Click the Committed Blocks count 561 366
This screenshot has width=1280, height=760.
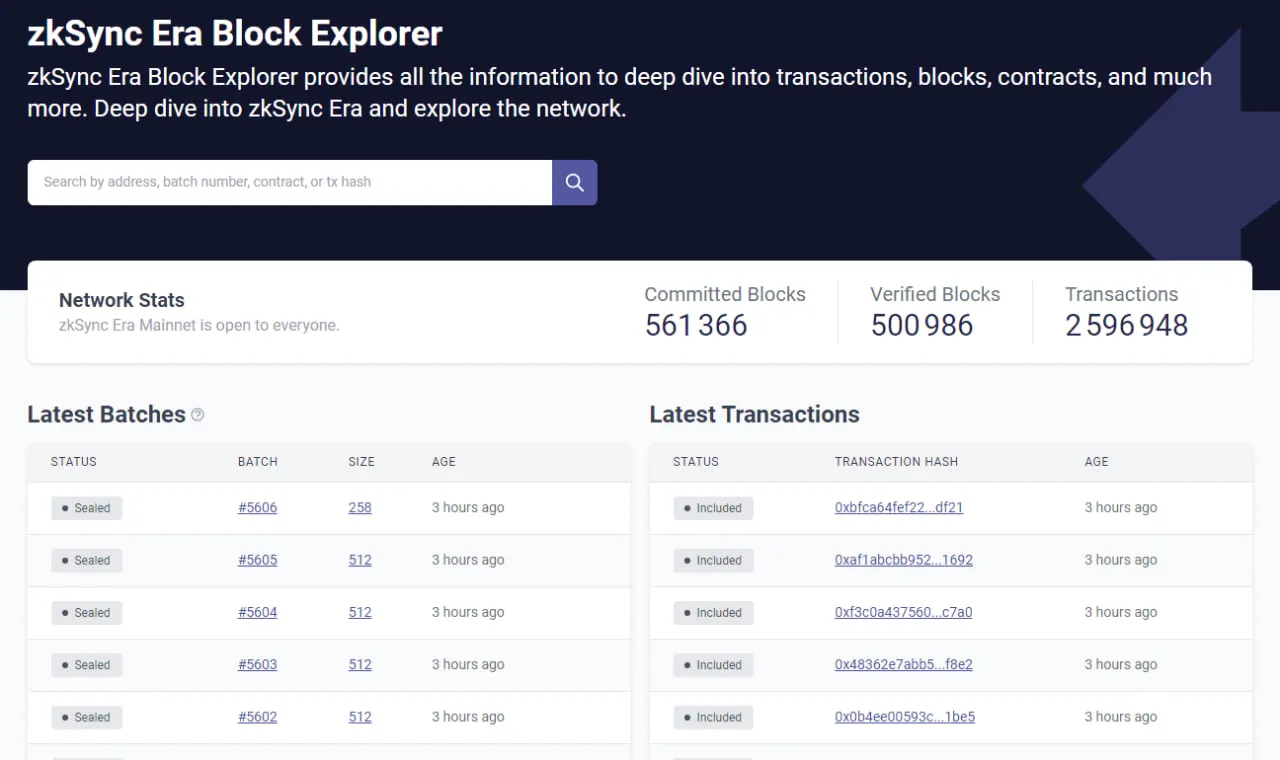point(696,325)
